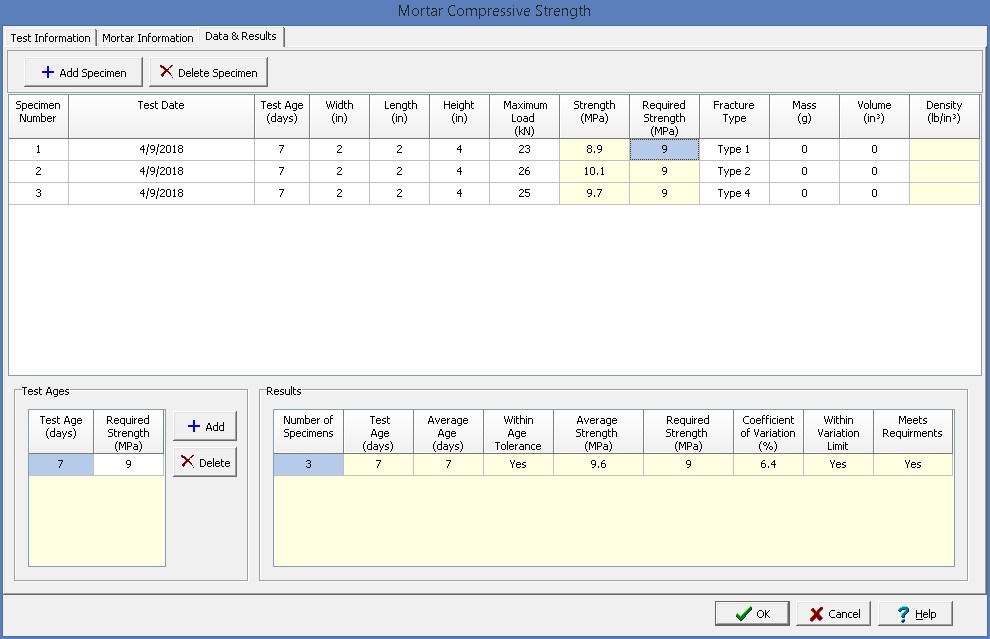
Task: Select Type 2 fracture cell of specimen 2
Action: 734,171
